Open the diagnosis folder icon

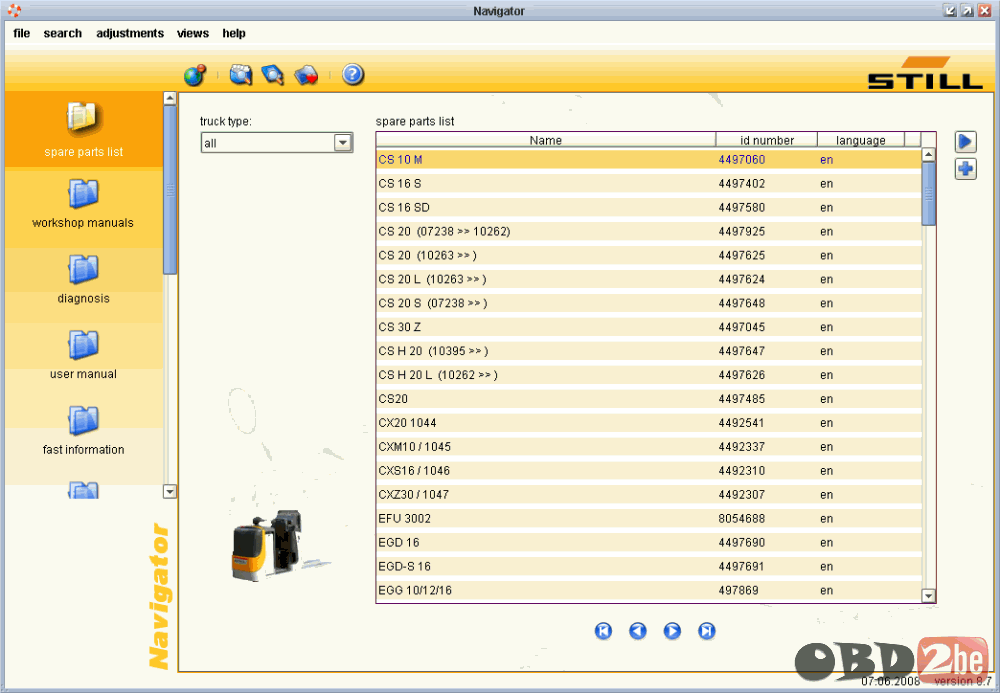(84, 269)
